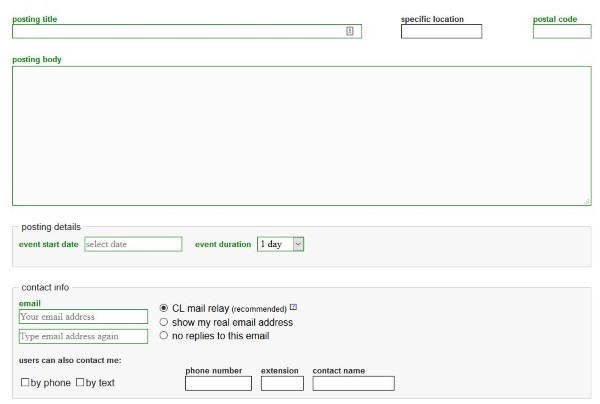This screenshot has width=600, height=404.
Task: Click into the posting title field
Action: point(180,31)
